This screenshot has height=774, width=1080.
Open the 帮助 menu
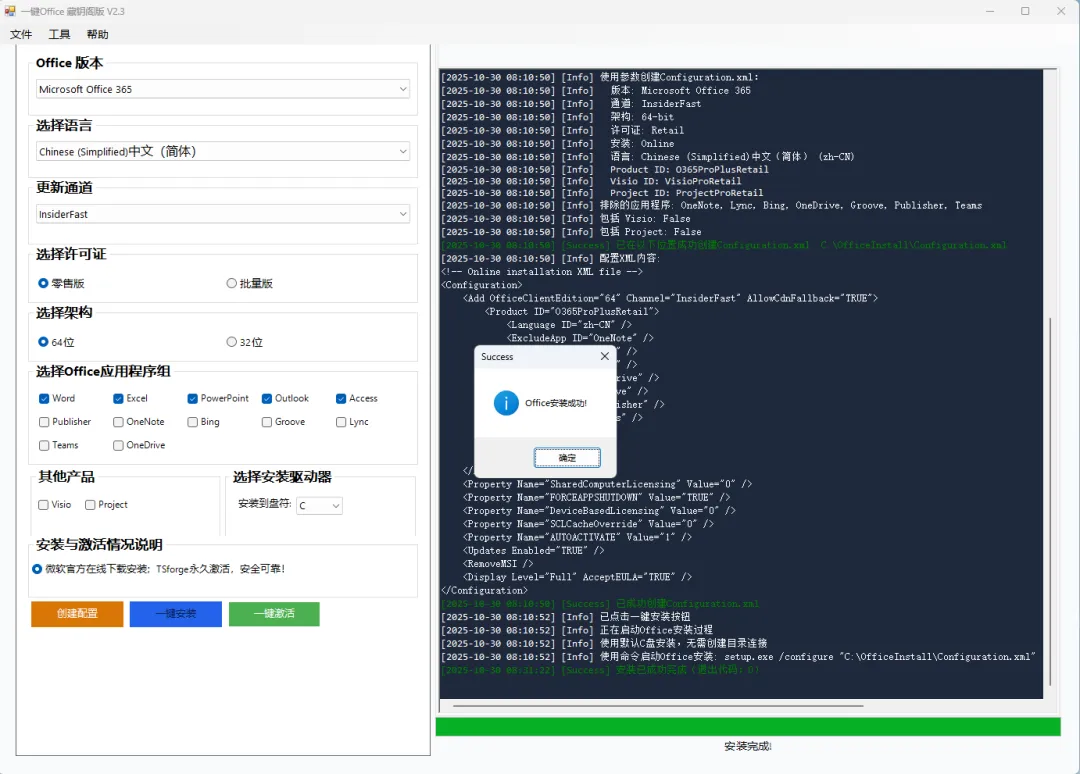[97, 34]
